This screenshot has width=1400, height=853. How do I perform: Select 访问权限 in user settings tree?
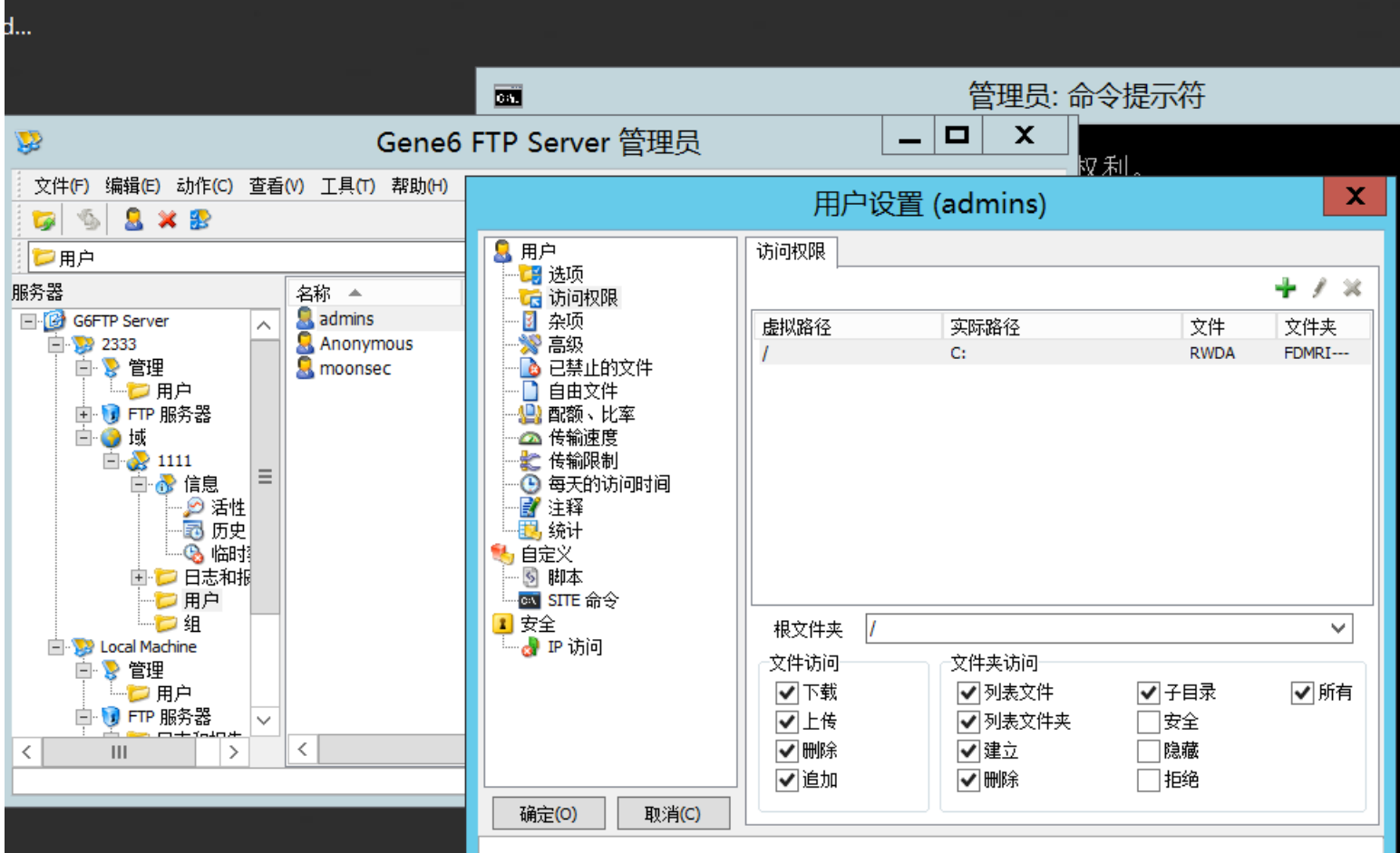coord(583,297)
